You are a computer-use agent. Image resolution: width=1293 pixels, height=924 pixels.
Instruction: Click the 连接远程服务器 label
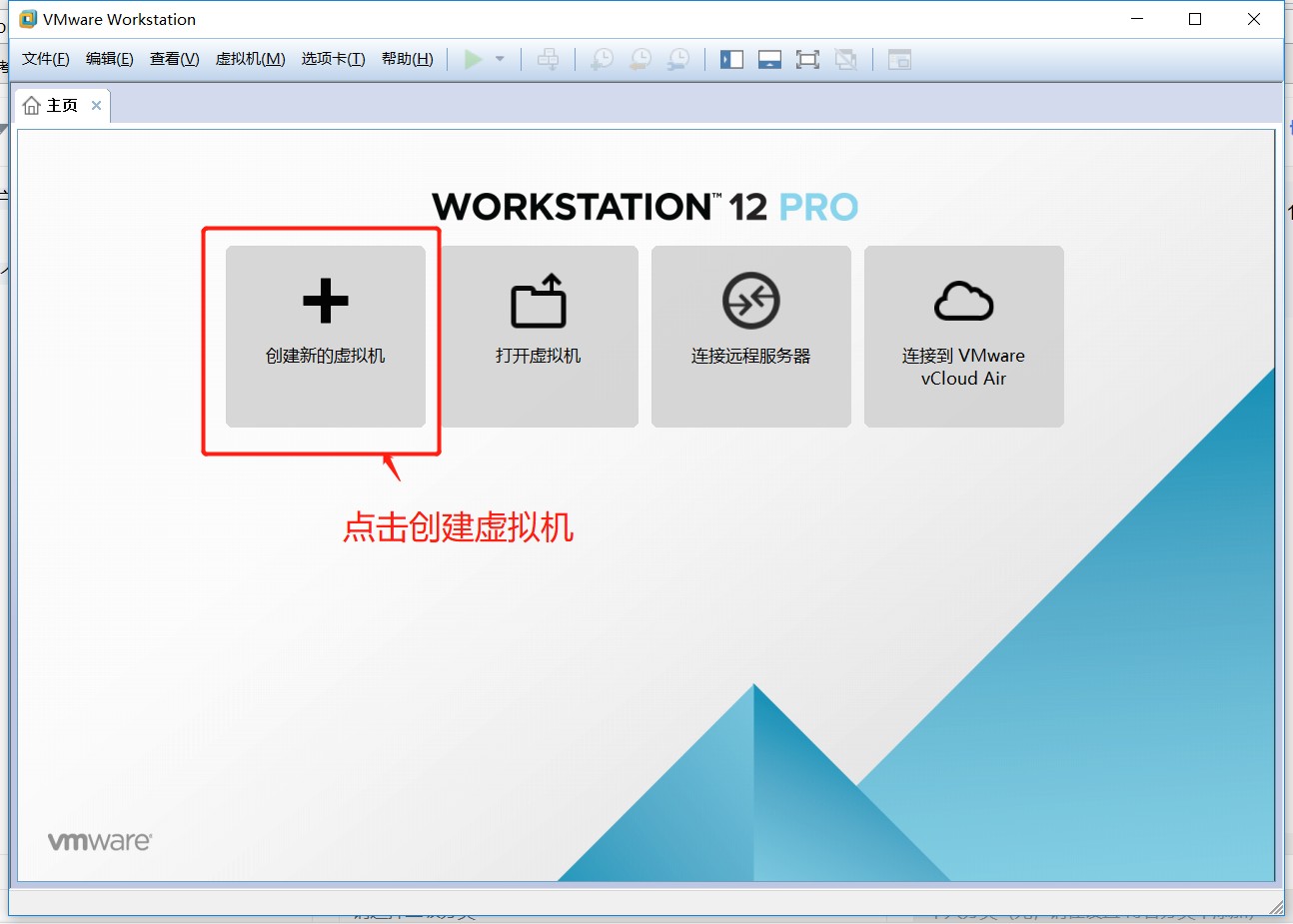pyautogui.click(x=751, y=356)
